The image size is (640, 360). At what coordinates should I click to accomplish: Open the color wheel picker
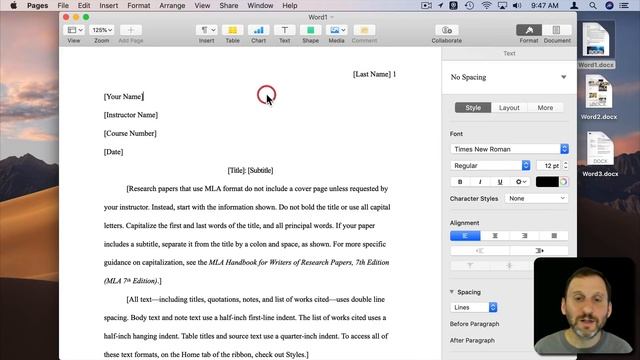pyautogui.click(x=564, y=182)
